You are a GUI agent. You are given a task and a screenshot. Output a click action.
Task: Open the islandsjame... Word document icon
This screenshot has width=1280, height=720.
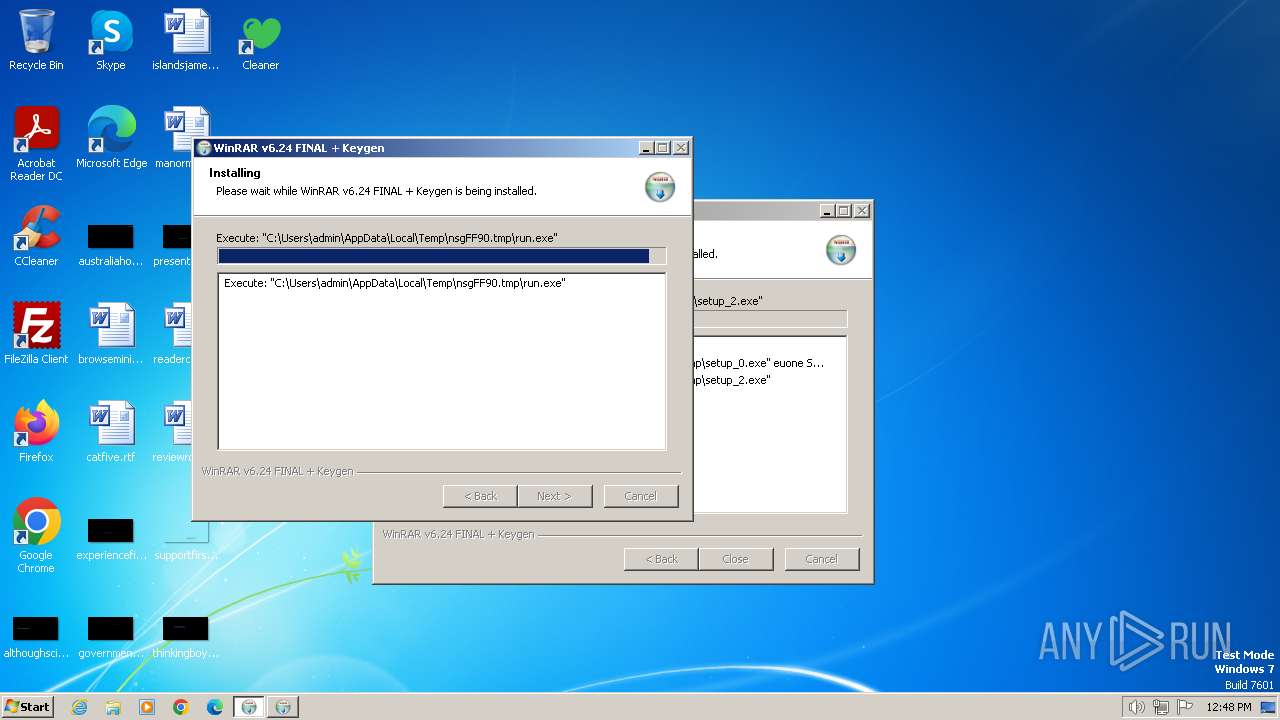[x=186, y=40]
